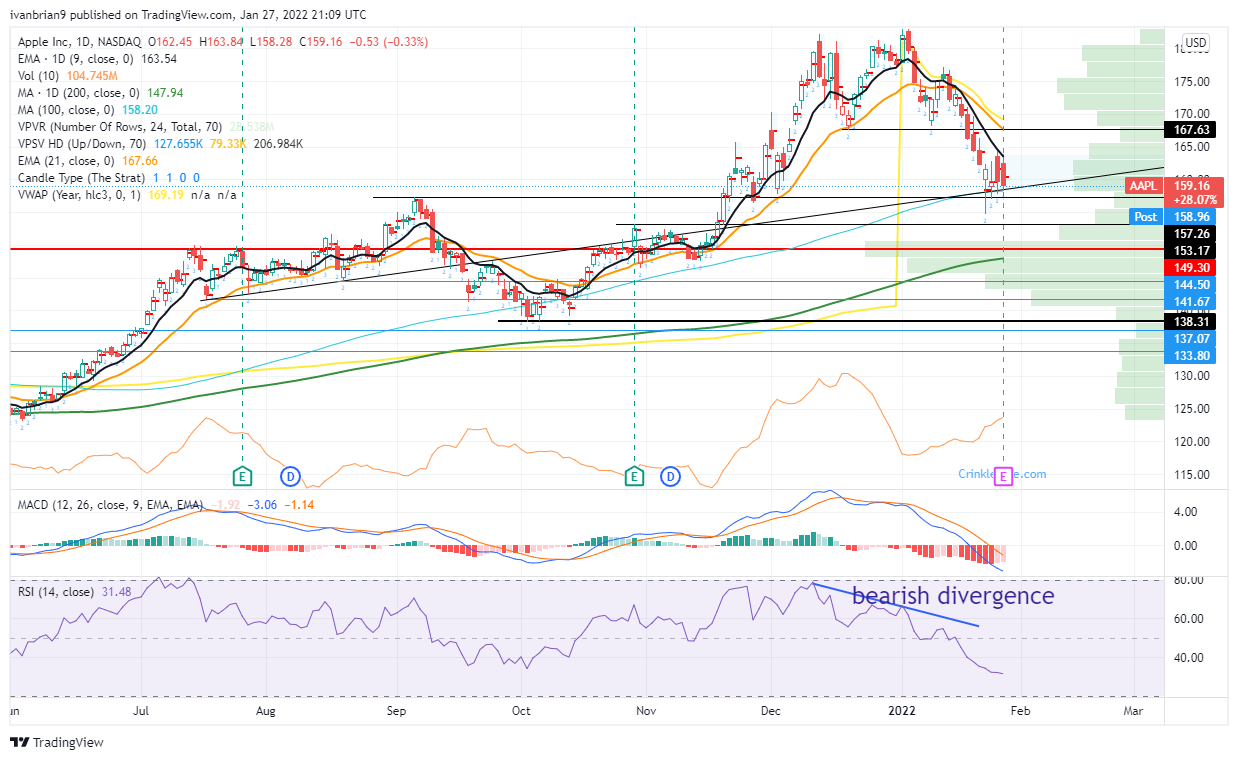The image size is (1238, 760).
Task: Open the USD currency selector
Action: [1195, 43]
